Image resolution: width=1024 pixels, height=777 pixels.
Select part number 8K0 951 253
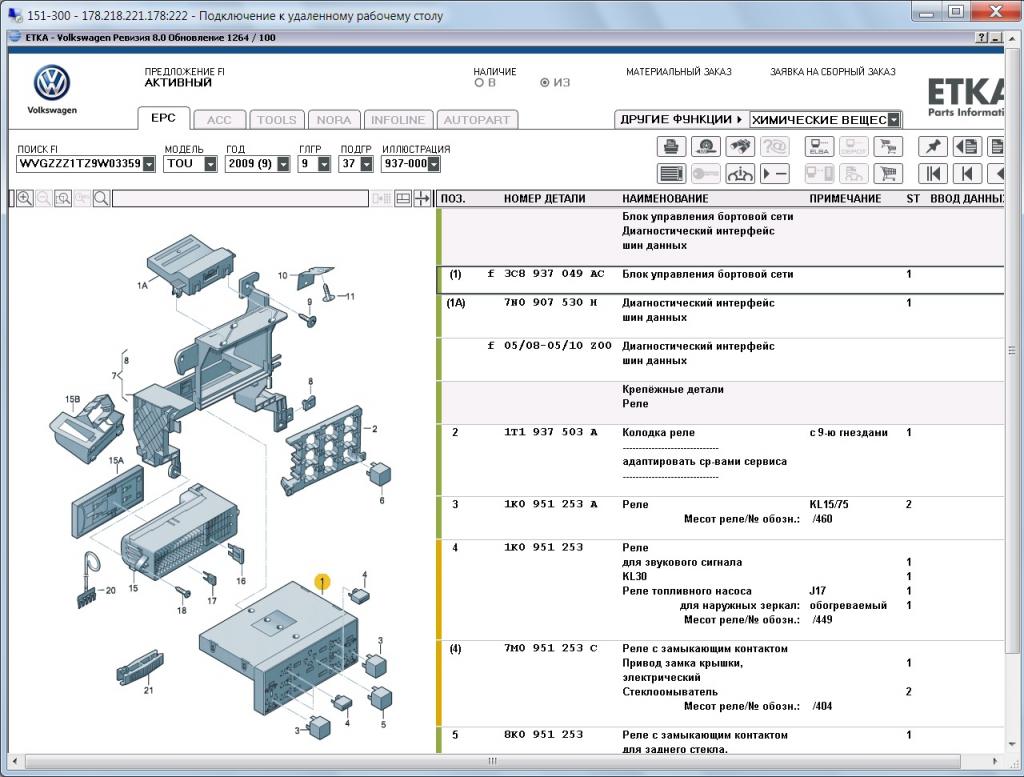(543, 735)
